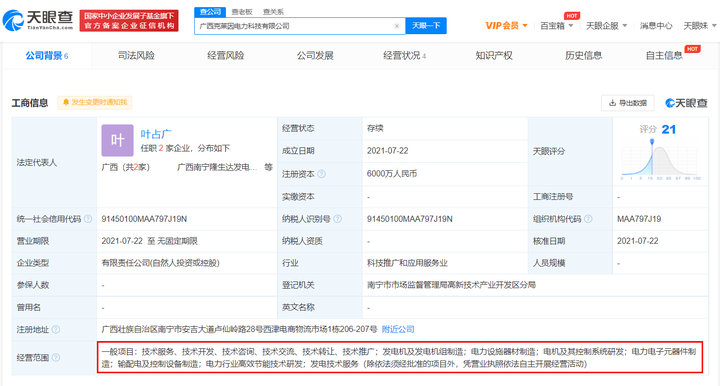This screenshot has width=720, height=386.
Task: Click the organization code MAA797J19 value
Action: pos(639,219)
